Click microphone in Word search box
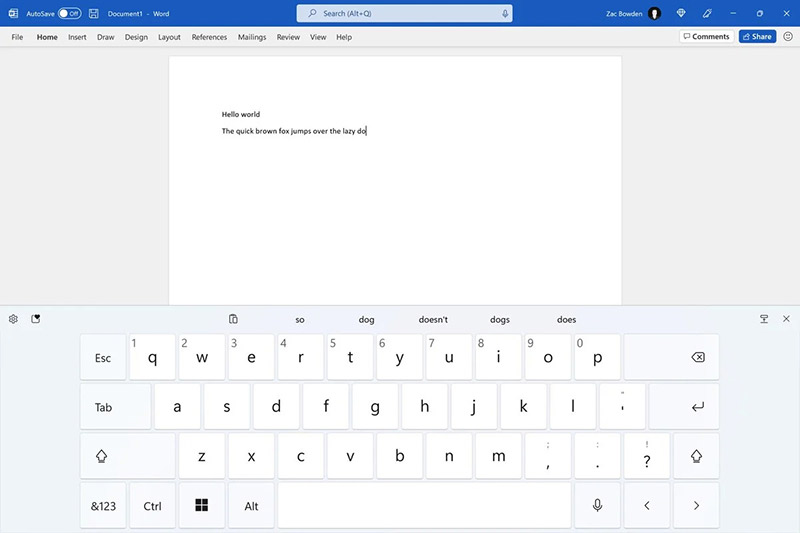This screenshot has width=800, height=533. click(505, 14)
